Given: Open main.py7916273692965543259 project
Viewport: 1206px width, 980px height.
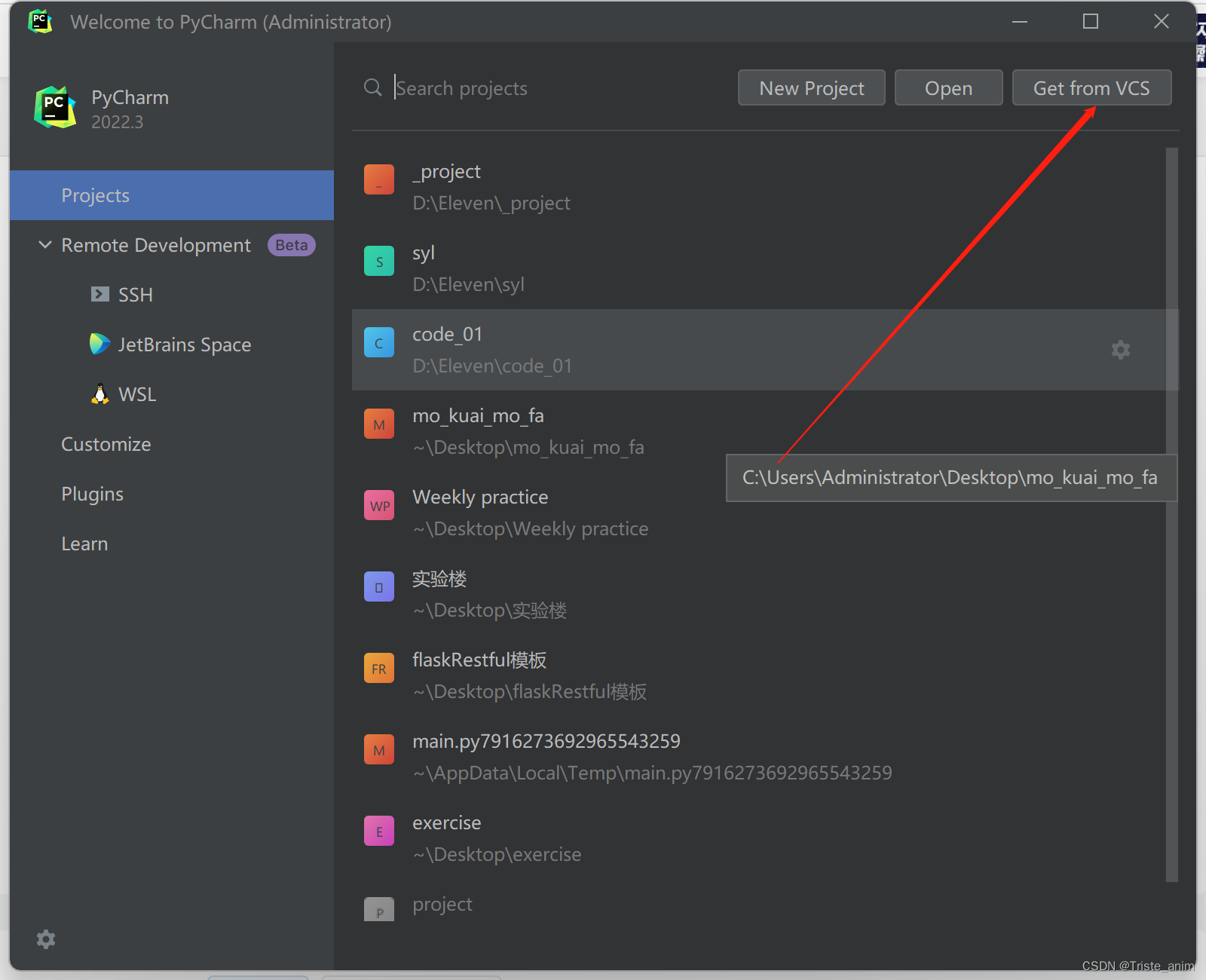Looking at the screenshot, I should tap(759, 757).
